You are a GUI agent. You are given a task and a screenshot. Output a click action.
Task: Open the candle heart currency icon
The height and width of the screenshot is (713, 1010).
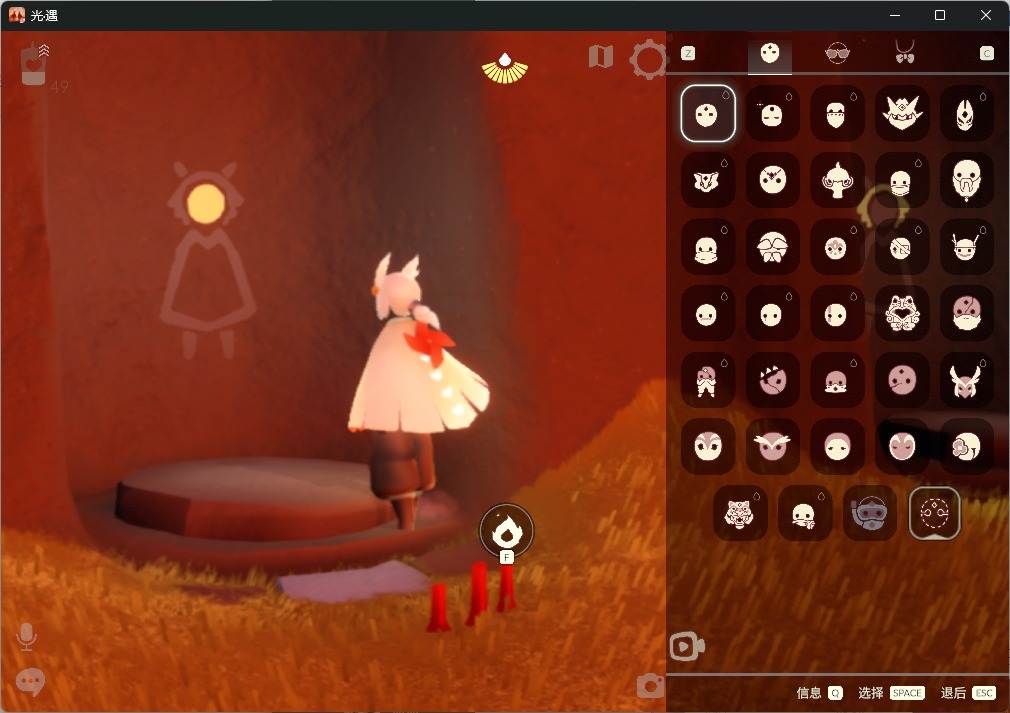click(x=33, y=66)
